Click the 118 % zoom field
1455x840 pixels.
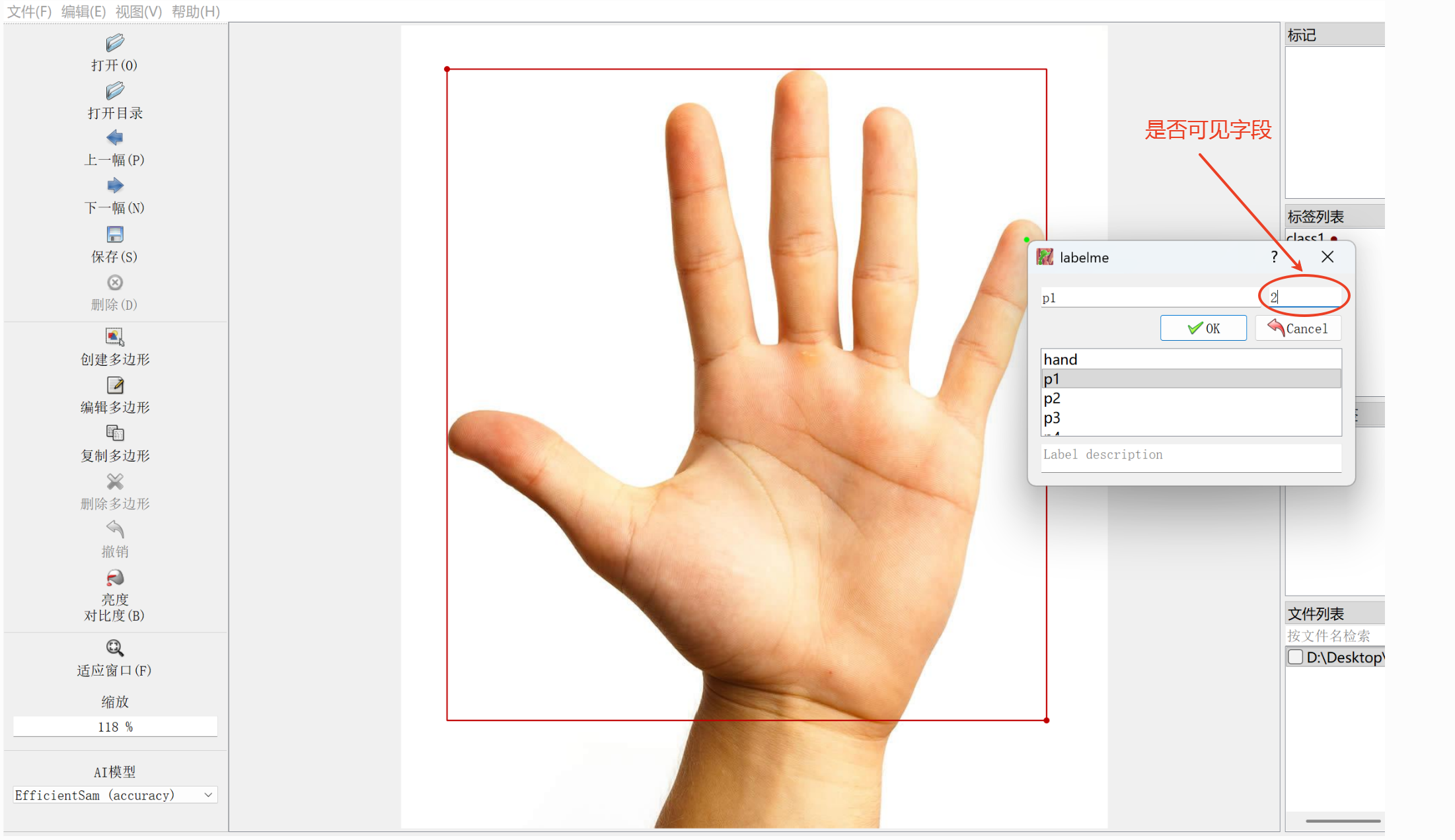click(115, 727)
